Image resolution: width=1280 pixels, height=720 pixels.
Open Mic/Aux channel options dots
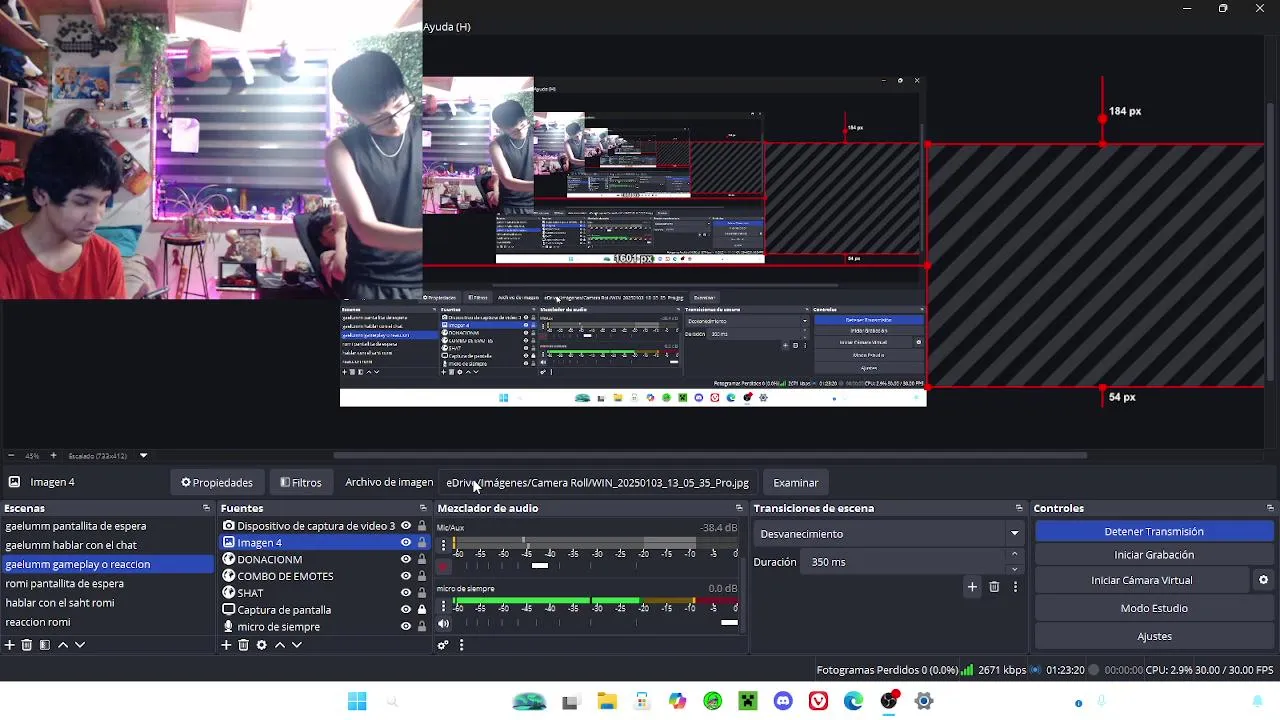[443, 545]
